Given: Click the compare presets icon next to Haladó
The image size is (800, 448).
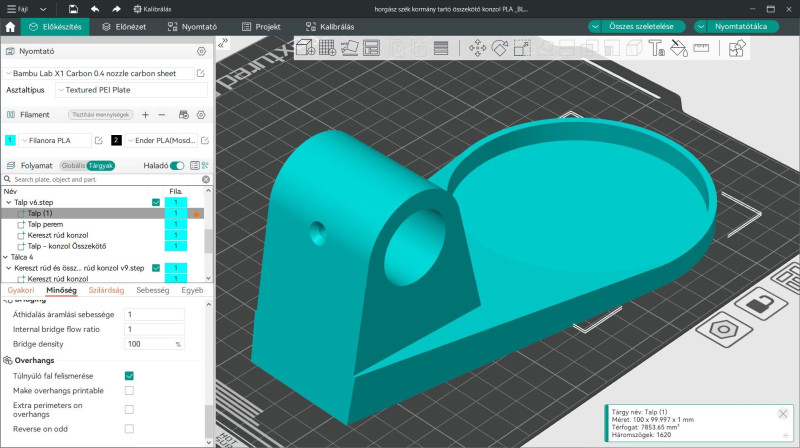Looking at the screenshot, I should [205, 165].
